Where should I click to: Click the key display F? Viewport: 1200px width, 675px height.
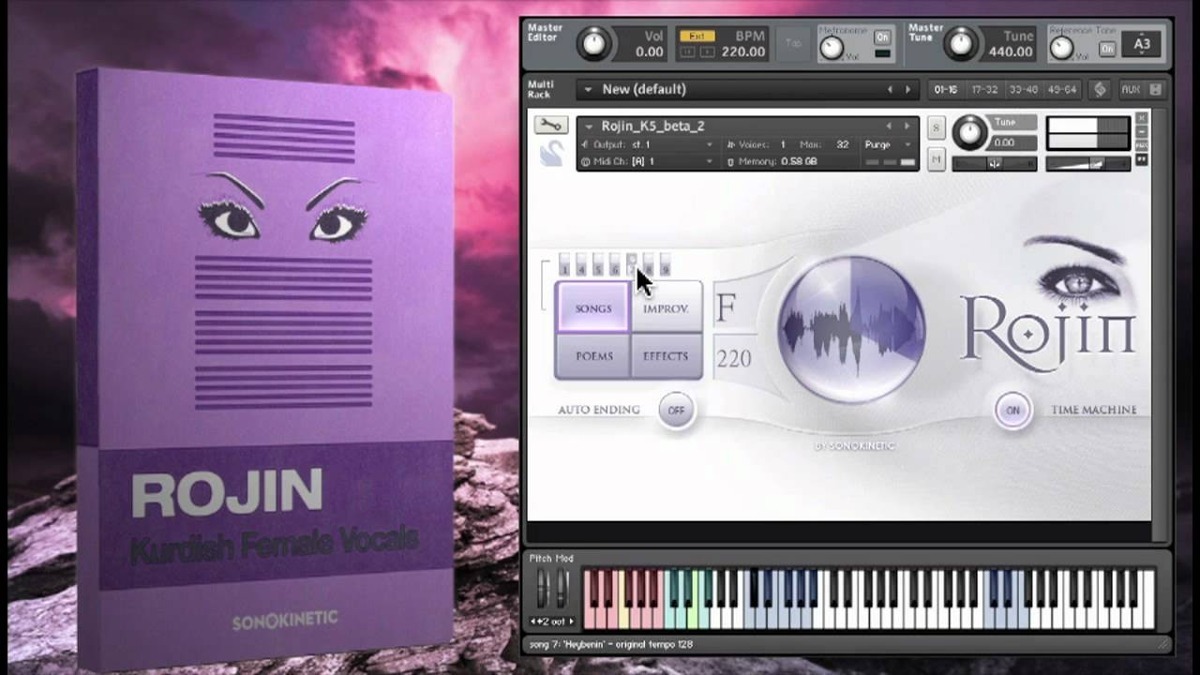click(726, 309)
